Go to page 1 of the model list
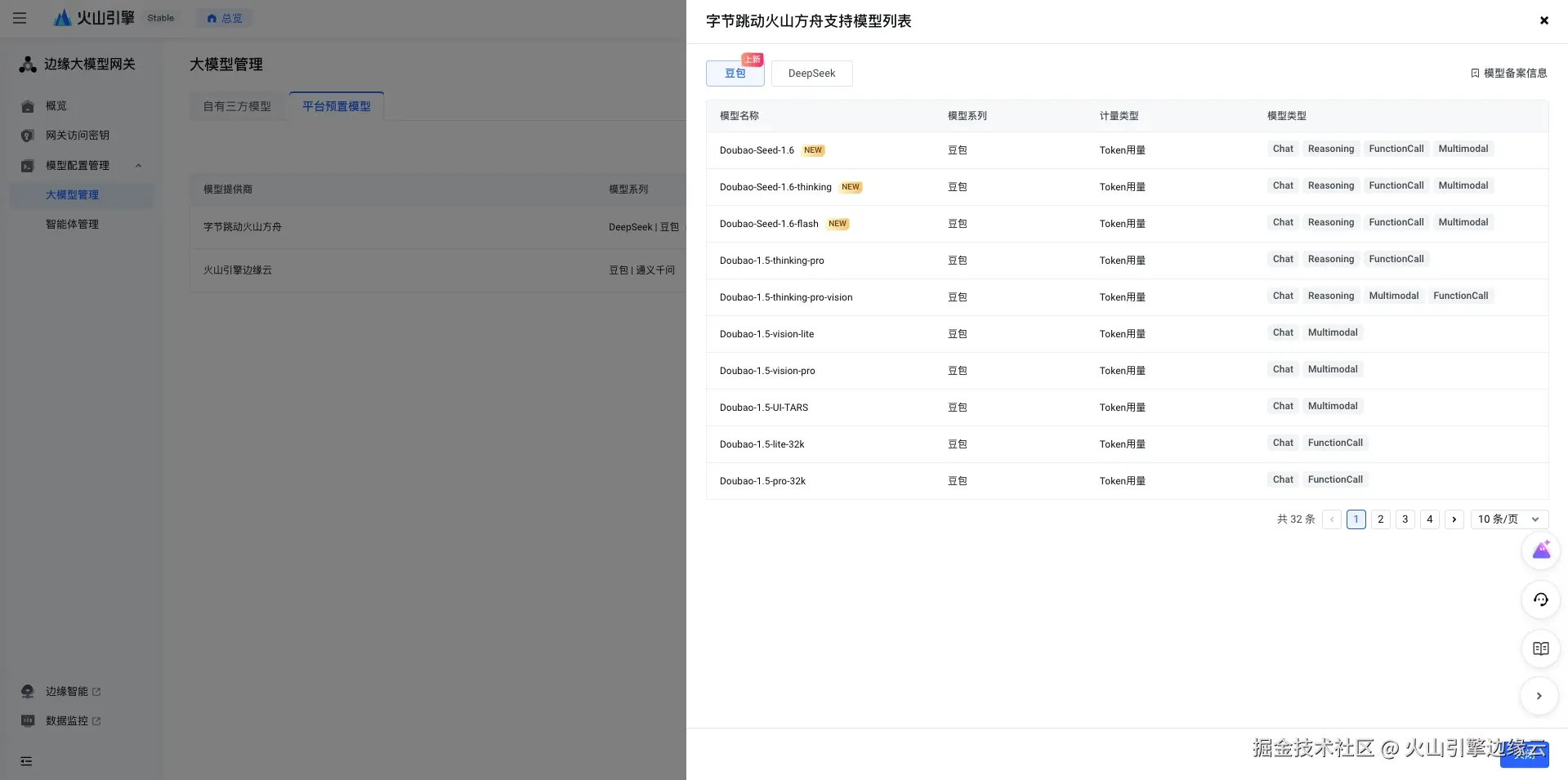 (1356, 519)
